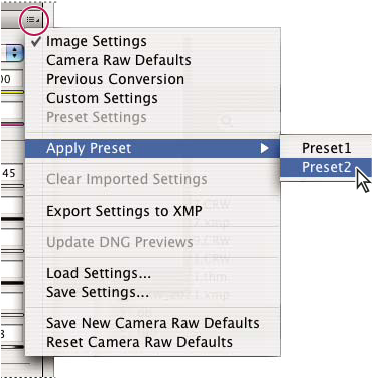Choose Camera Raw Defaults
The image size is (374, 378).
(119, 60)
